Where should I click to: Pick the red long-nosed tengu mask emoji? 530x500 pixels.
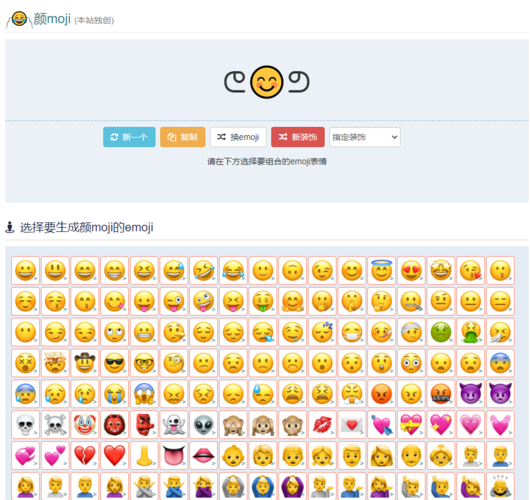click(x=144, y=425)
